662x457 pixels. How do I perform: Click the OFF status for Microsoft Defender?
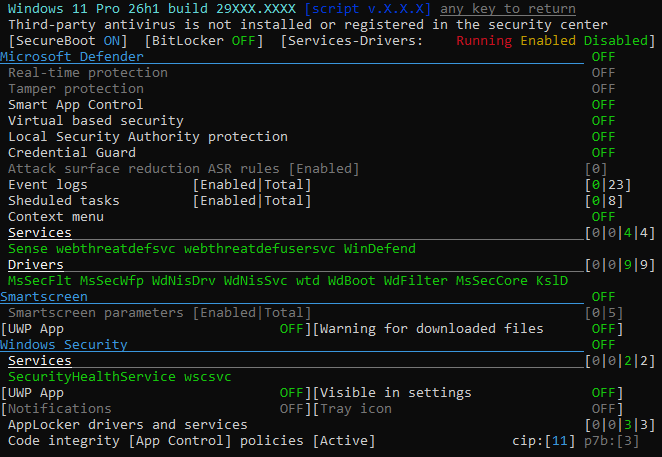click(x=603, y=57)
